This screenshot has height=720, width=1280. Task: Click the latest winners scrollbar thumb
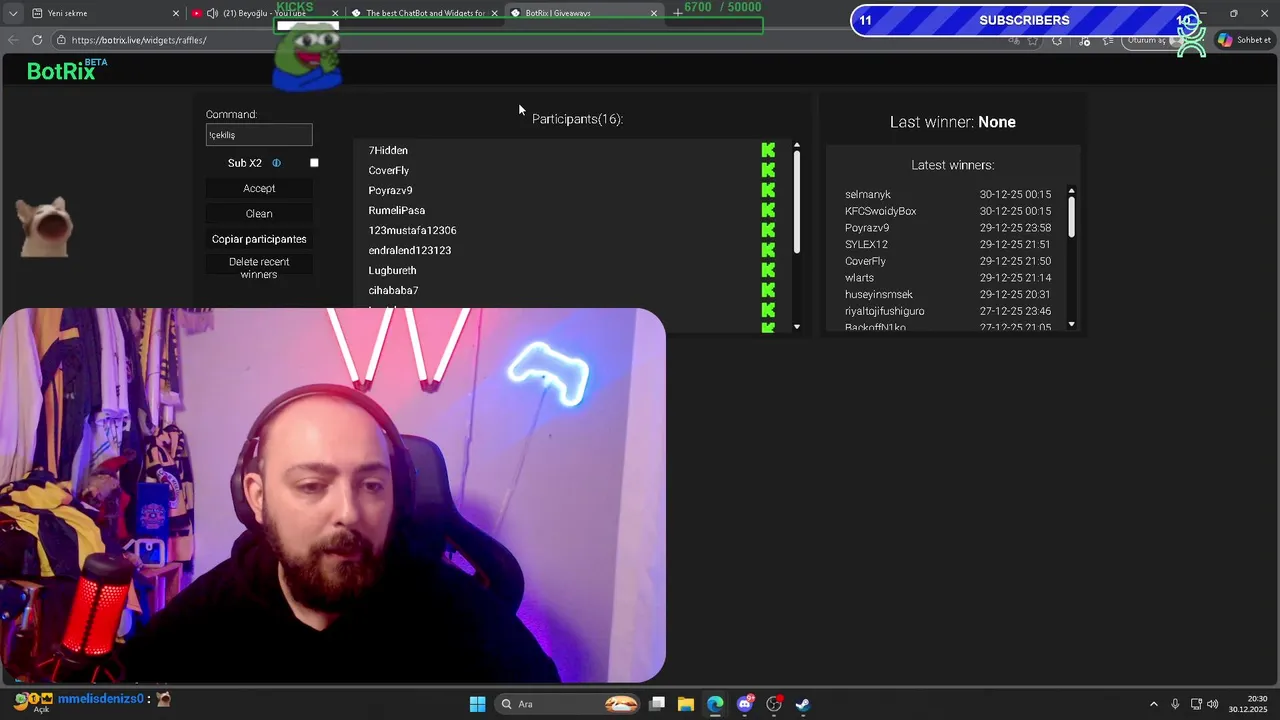[x=1071, y=217]
